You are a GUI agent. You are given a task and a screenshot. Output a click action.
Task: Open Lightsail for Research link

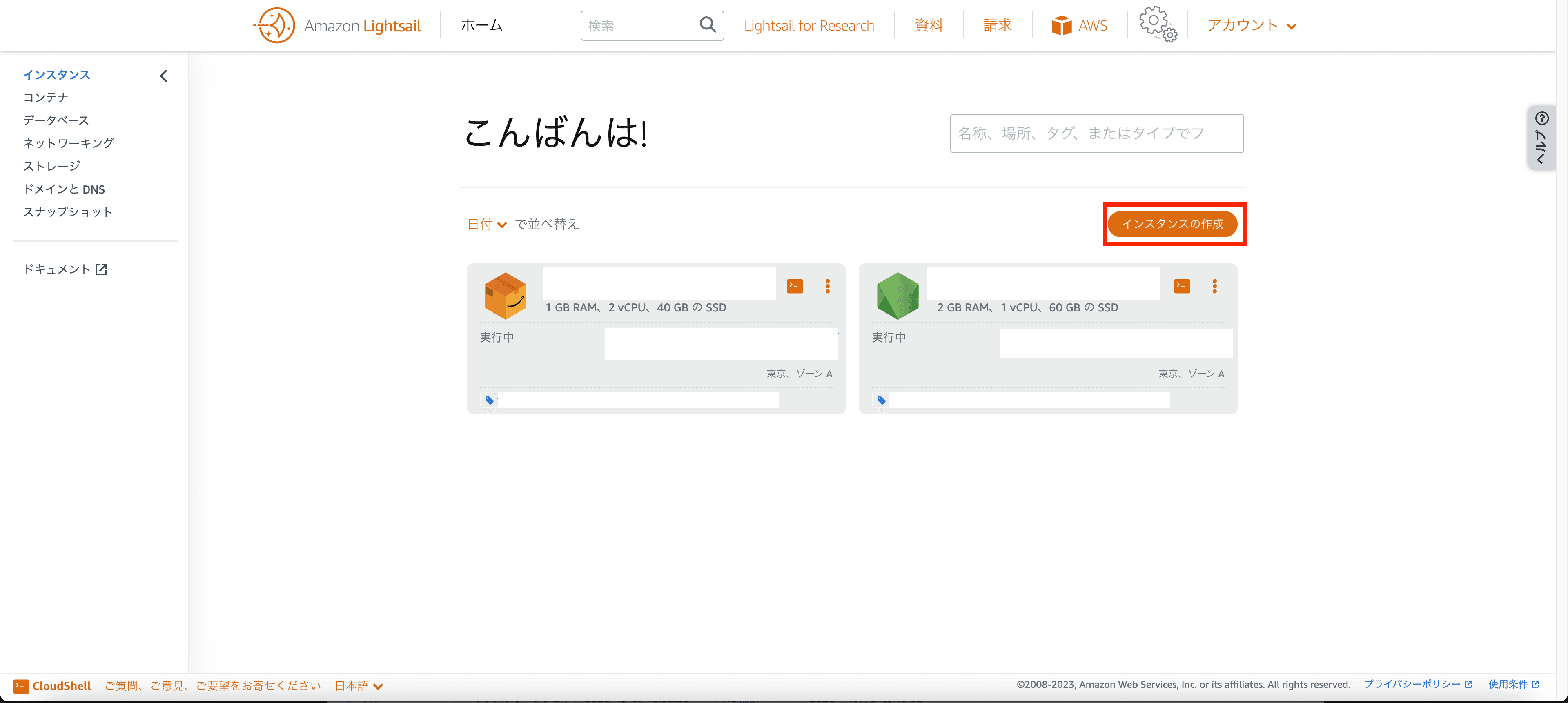coord(809,26)
